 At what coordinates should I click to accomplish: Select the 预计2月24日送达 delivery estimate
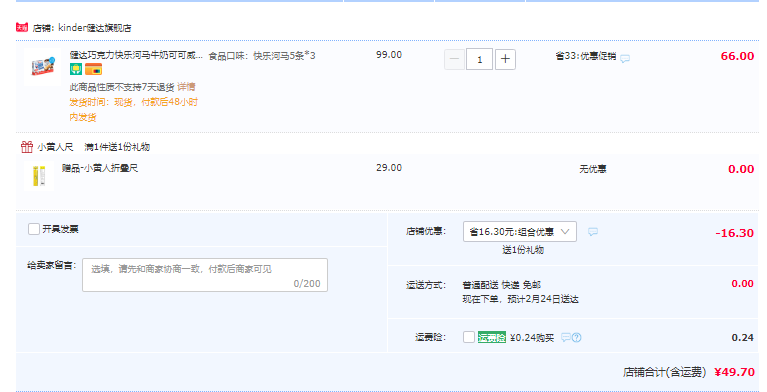[543, 299]
